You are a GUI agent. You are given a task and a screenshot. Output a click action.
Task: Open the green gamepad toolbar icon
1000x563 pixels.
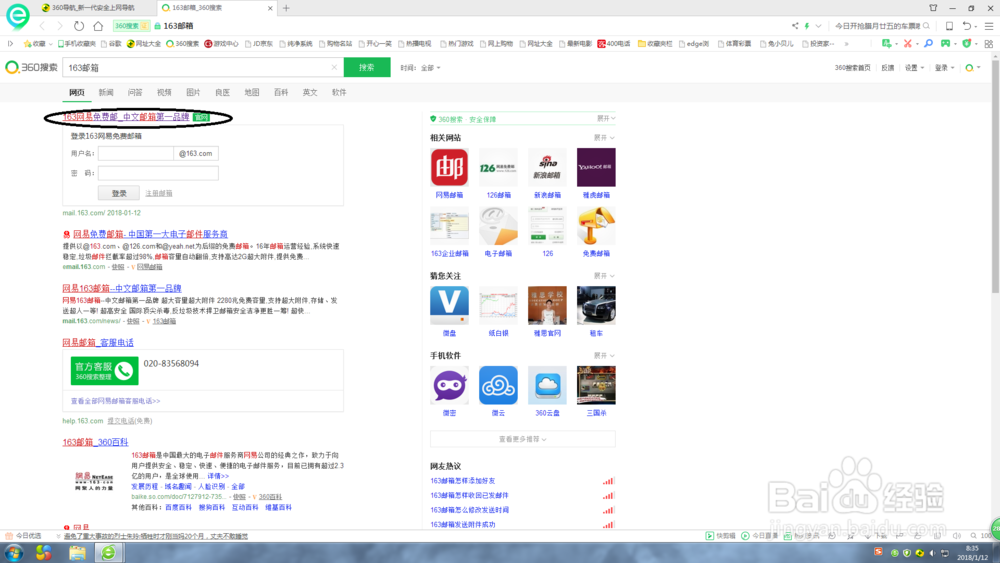946,43
